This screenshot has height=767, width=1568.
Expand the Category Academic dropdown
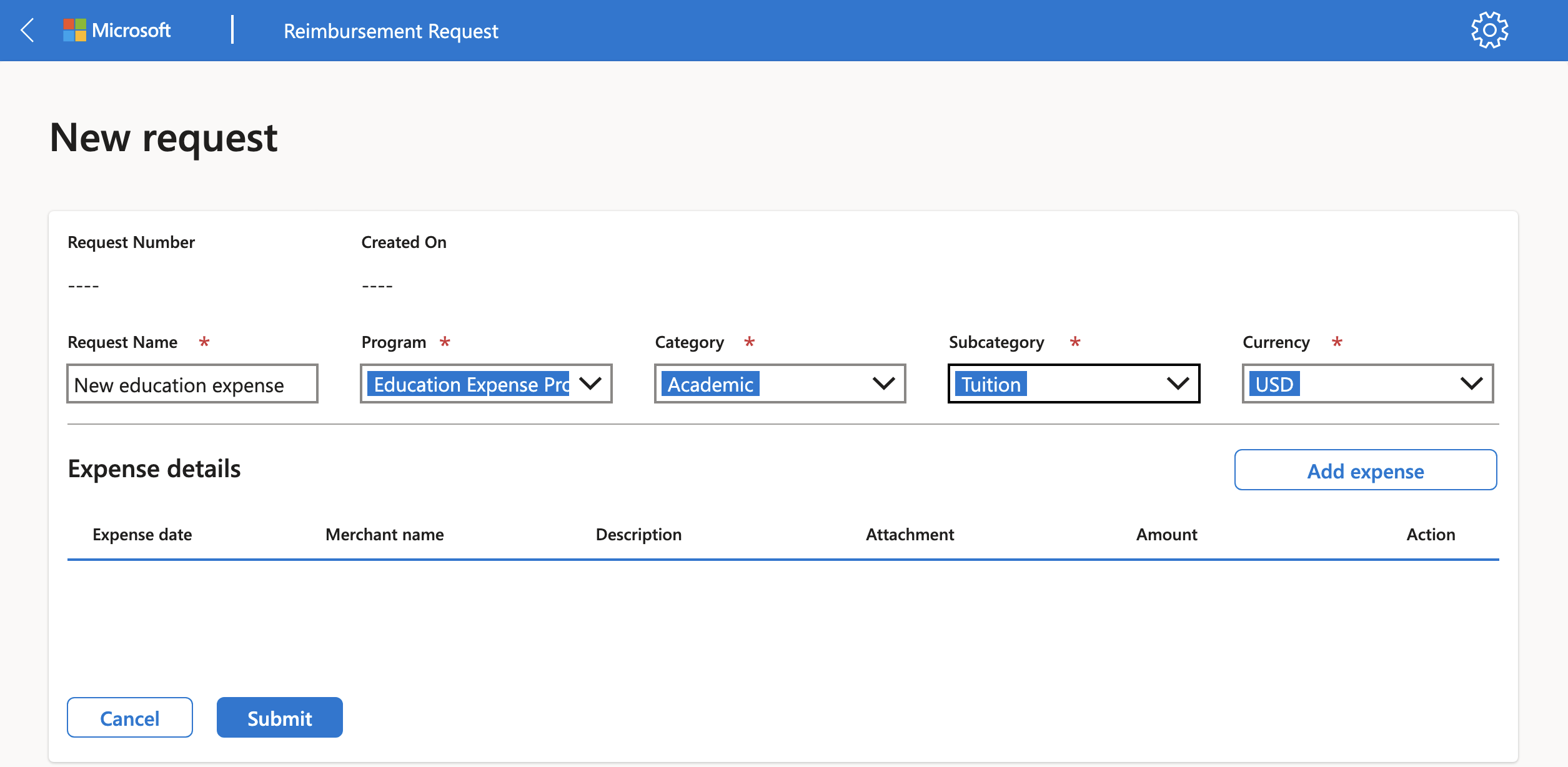coord(884,384)
